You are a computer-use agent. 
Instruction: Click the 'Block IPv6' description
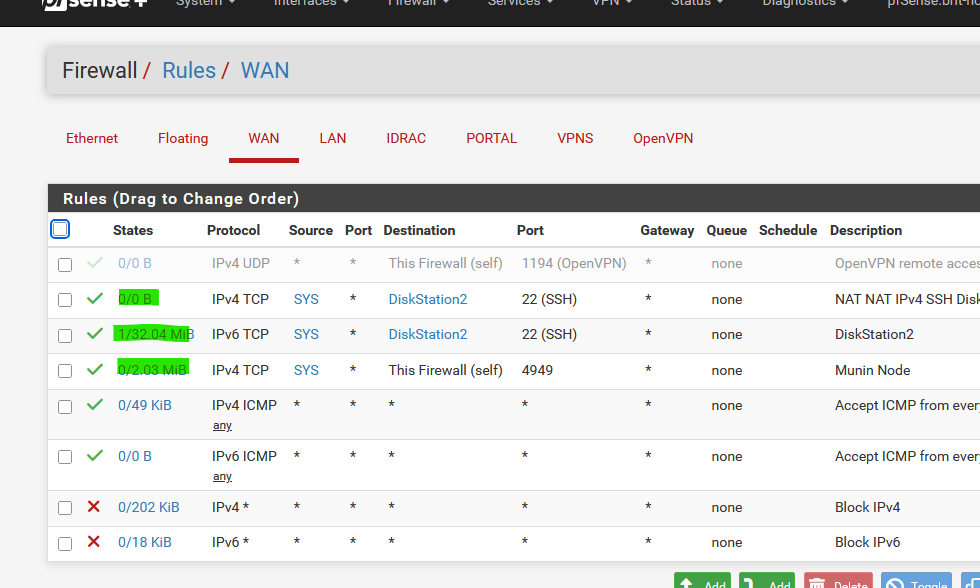pos(868,542)
